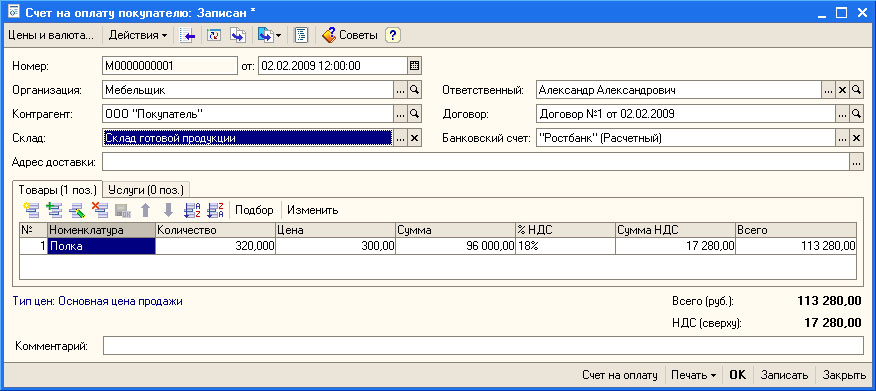
Task: Open Договор record with magnifier icon
Action: click(856, 114)
